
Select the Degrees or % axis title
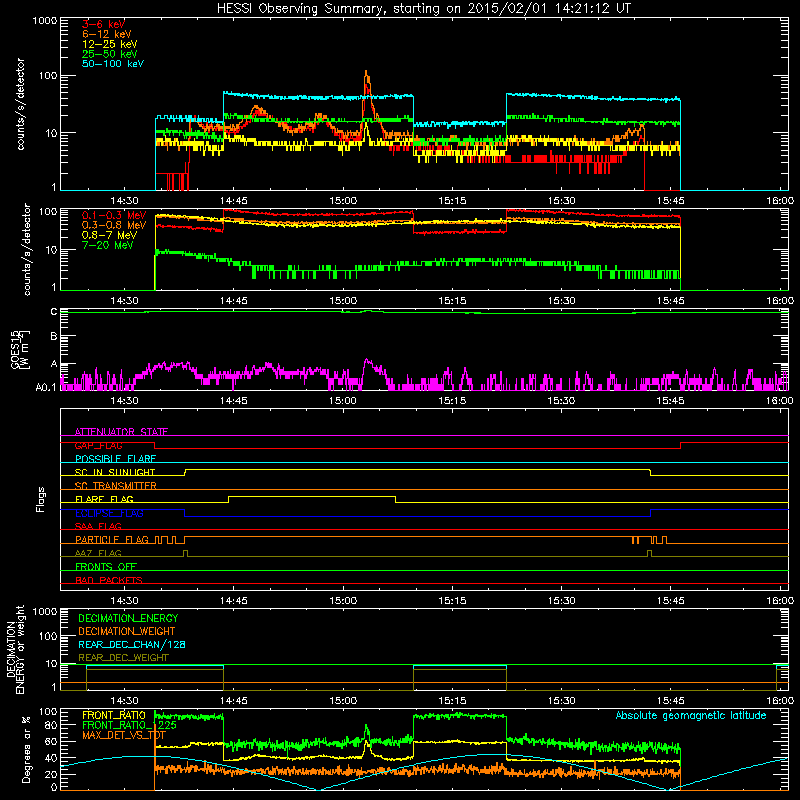[x=26, y=749]
